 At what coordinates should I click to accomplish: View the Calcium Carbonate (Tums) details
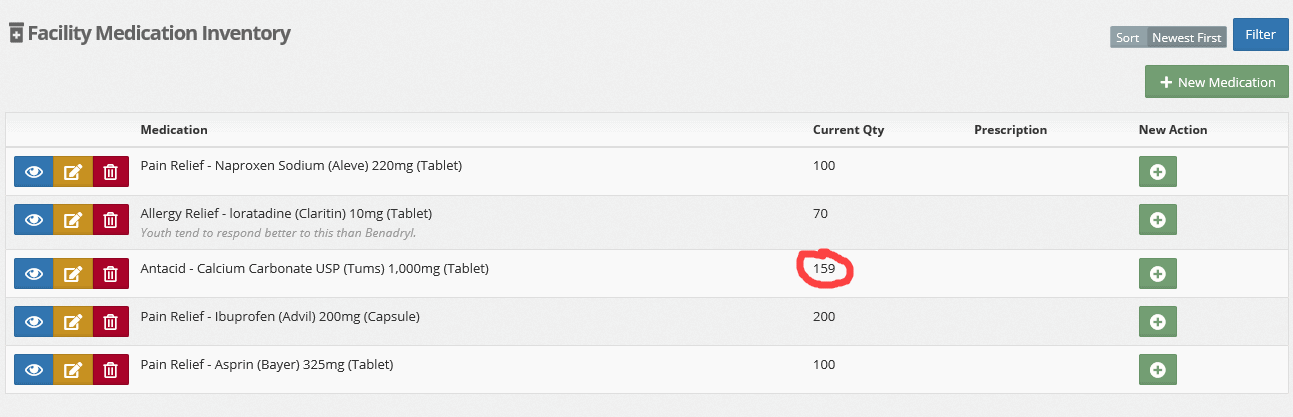tap(34, 273)
